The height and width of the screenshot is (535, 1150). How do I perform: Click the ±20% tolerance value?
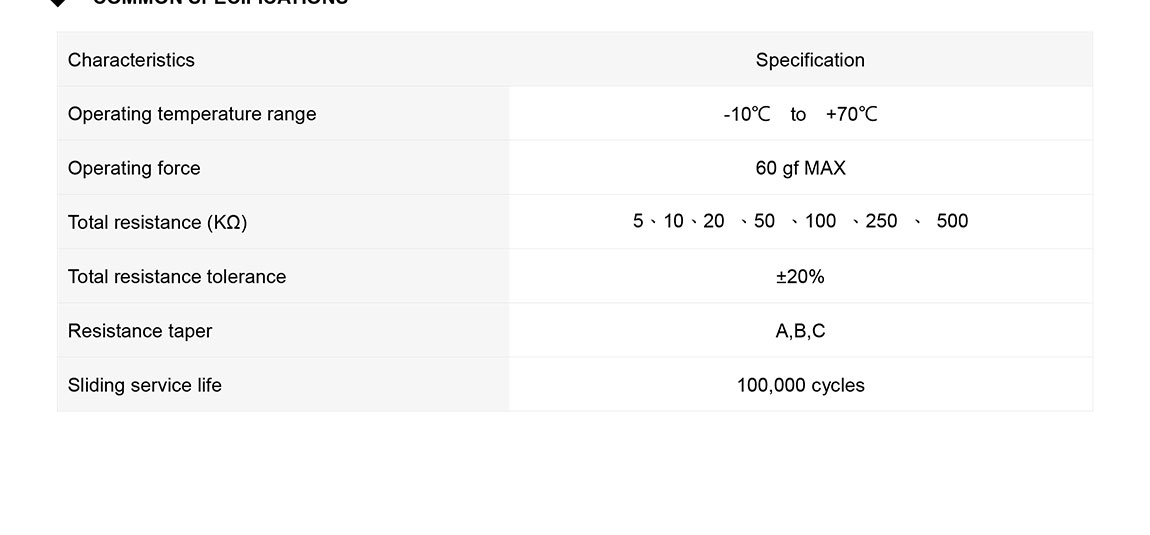(800, 277)
